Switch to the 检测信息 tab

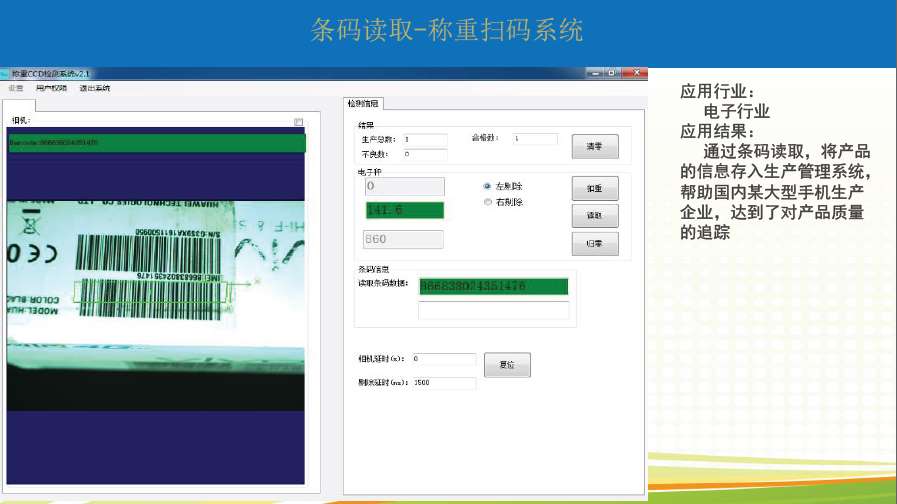pos(363,104)
